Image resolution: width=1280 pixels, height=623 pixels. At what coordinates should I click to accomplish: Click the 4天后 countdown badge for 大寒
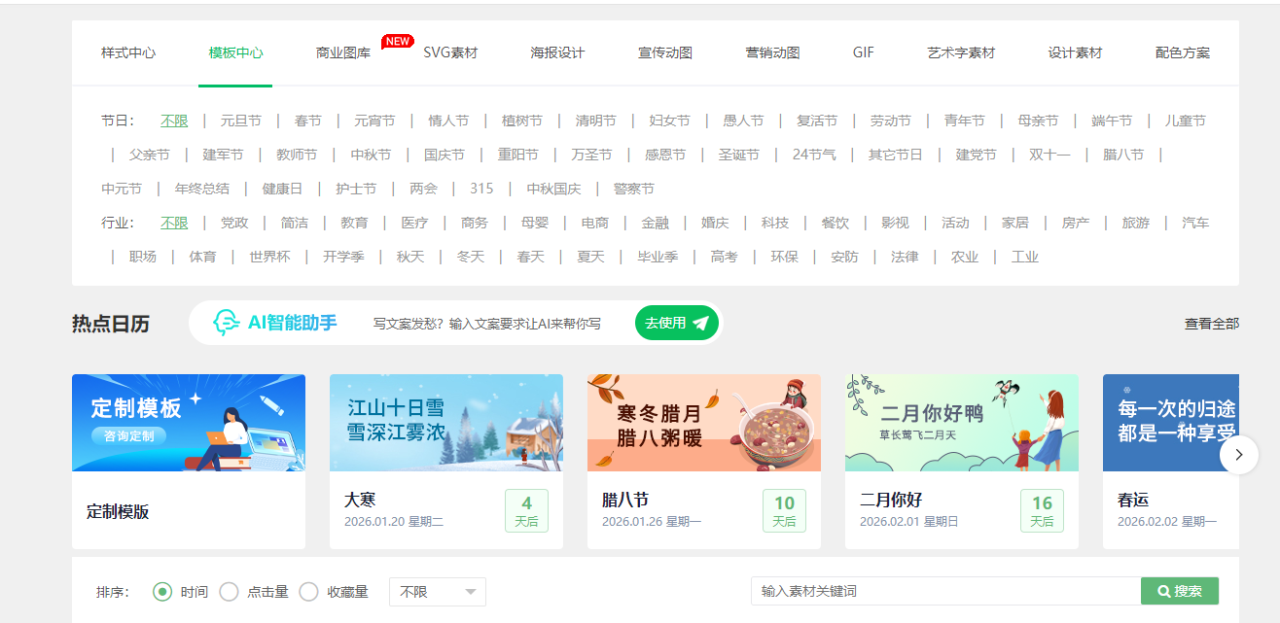[x=526, y=510]
